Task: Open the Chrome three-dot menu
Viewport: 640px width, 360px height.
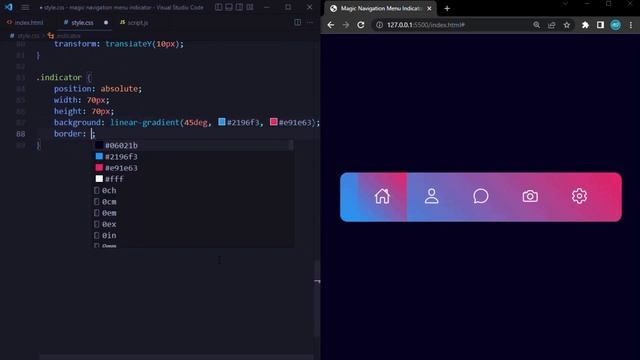Action: click(x=631, y=25)
